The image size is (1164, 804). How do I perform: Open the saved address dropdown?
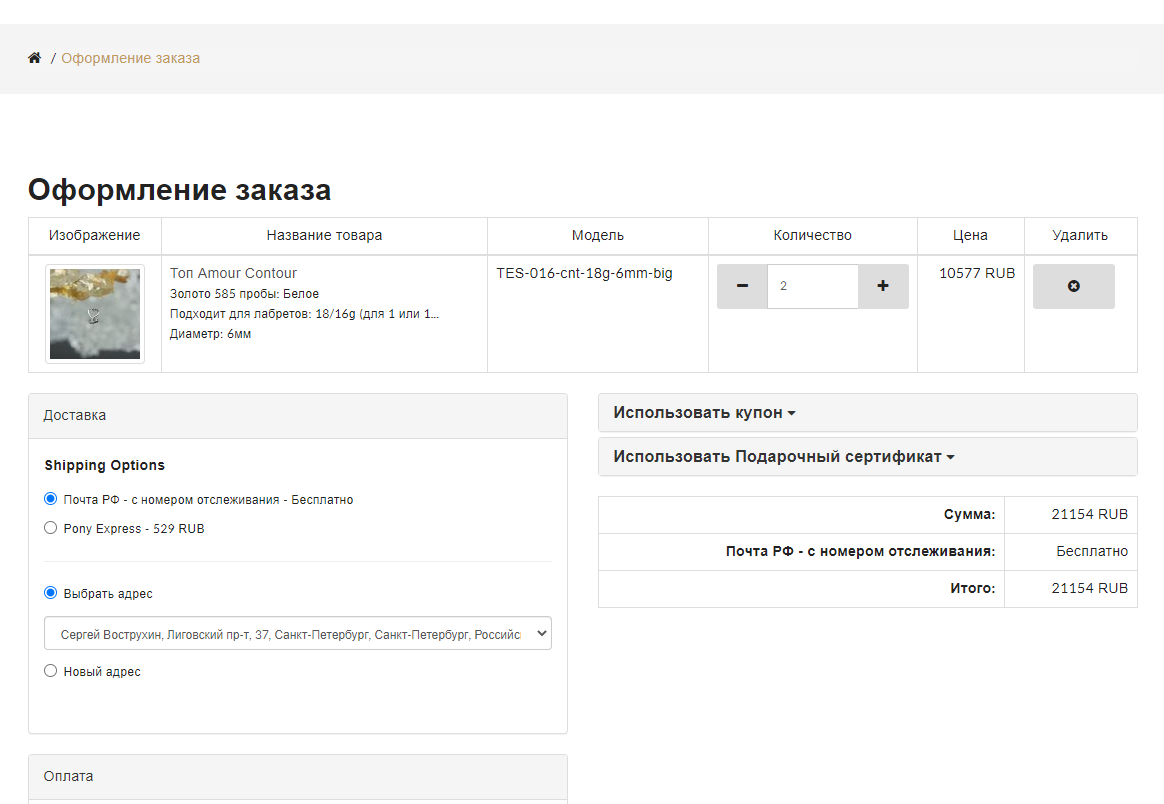(298, 633)
